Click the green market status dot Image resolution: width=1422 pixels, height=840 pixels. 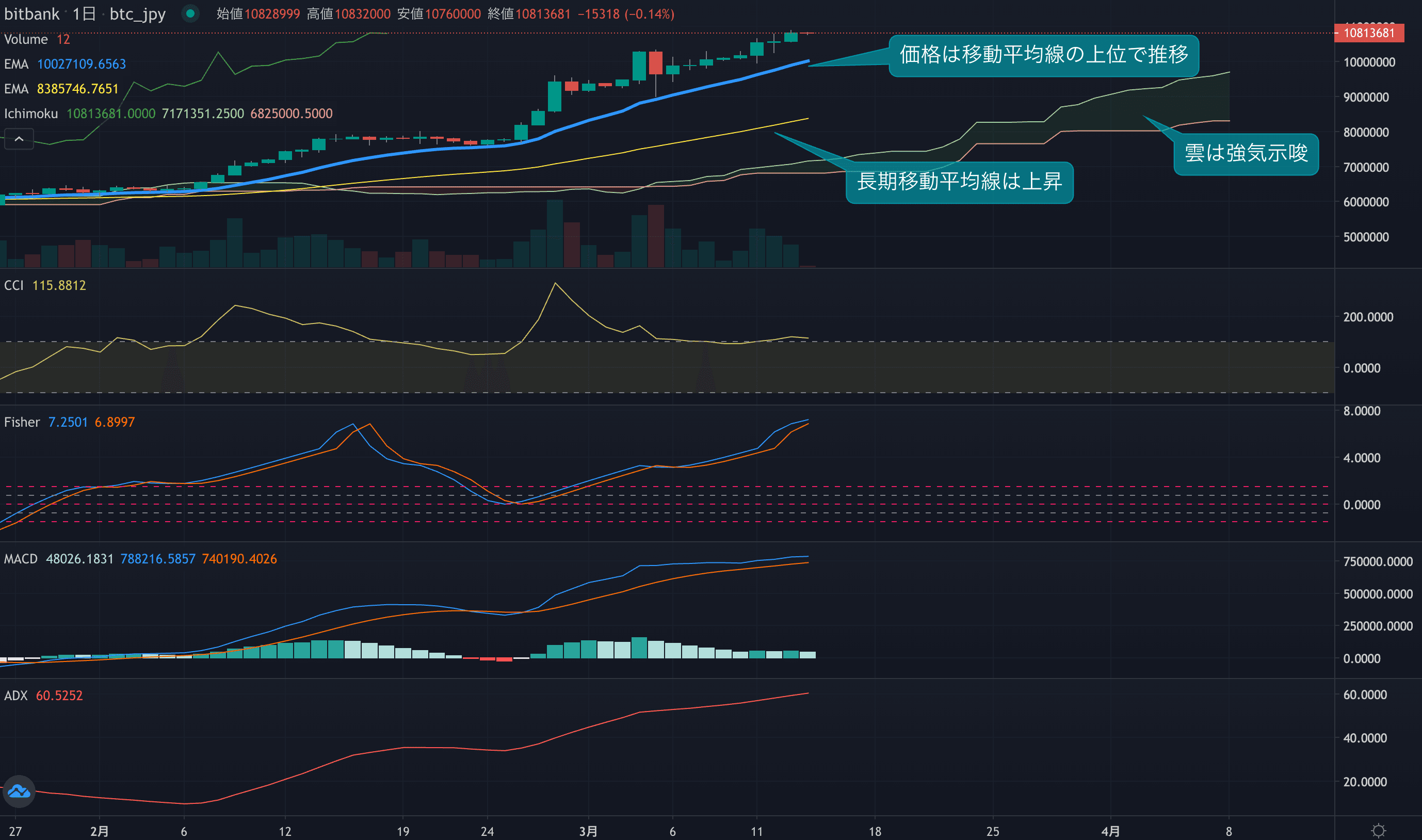pos(191,13)
